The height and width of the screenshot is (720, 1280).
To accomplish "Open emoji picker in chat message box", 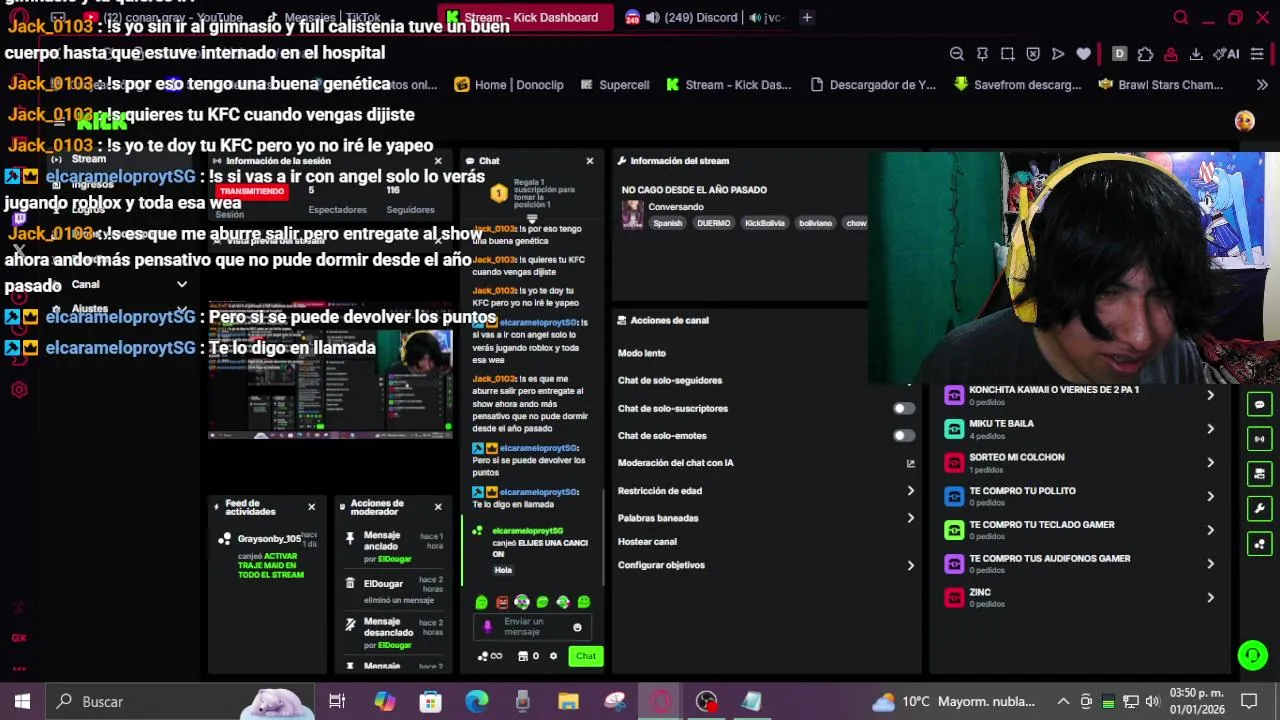I will [x=577, y=627].
